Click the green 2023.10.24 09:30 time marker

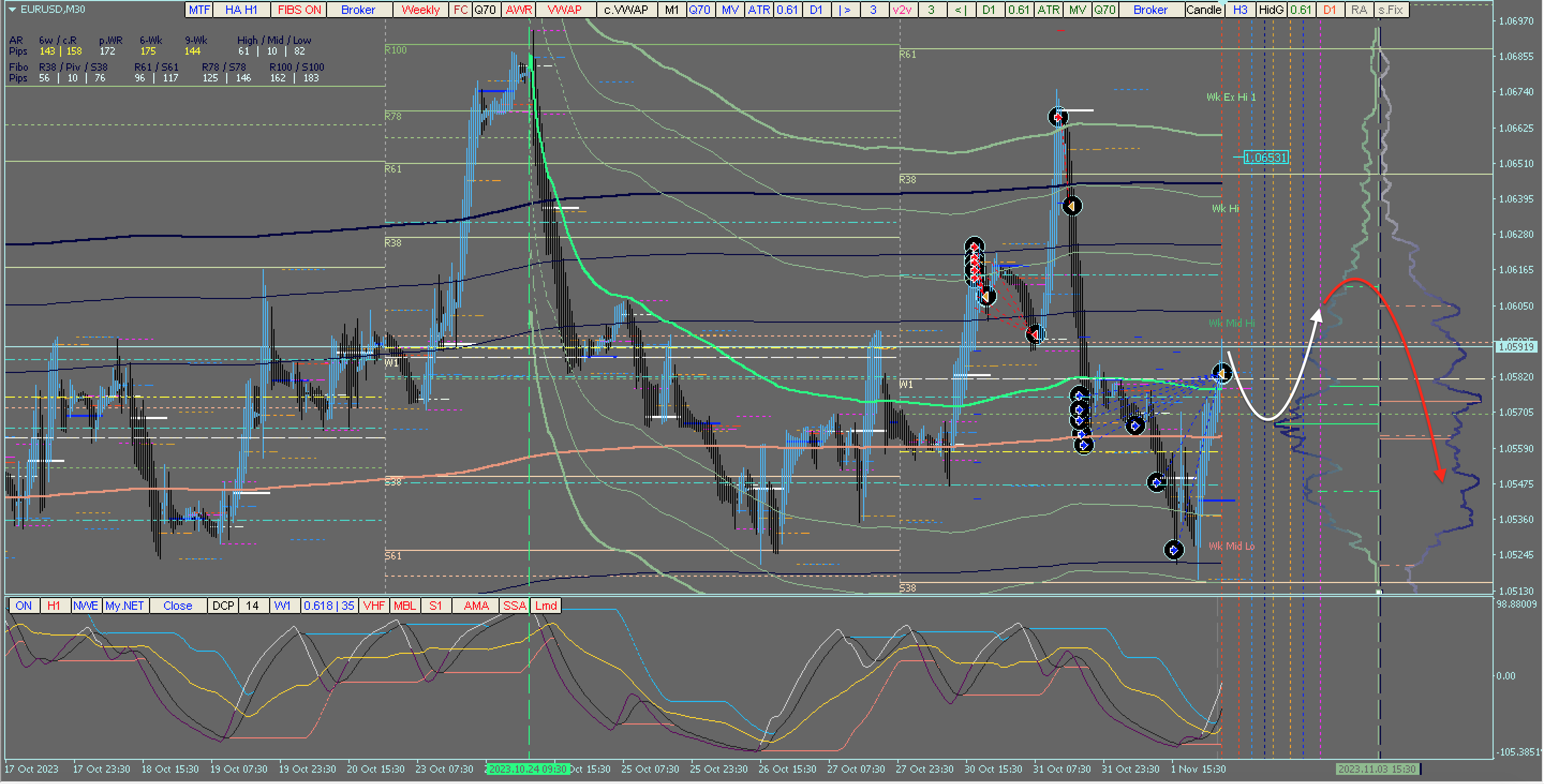pyautogui.click(x=528, y=769)
